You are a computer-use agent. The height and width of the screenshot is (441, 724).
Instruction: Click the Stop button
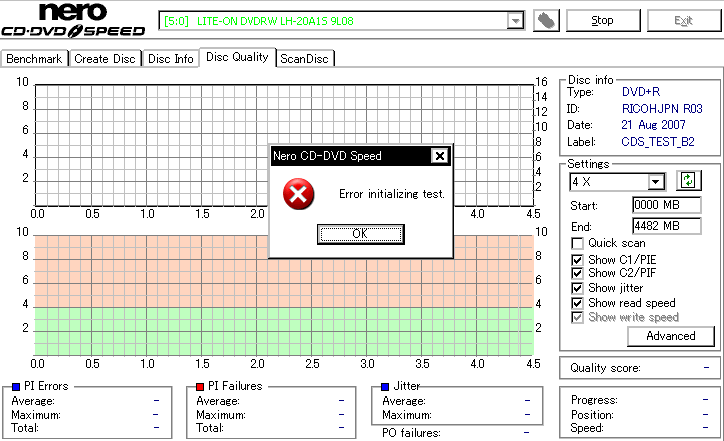tap(603, 21)
